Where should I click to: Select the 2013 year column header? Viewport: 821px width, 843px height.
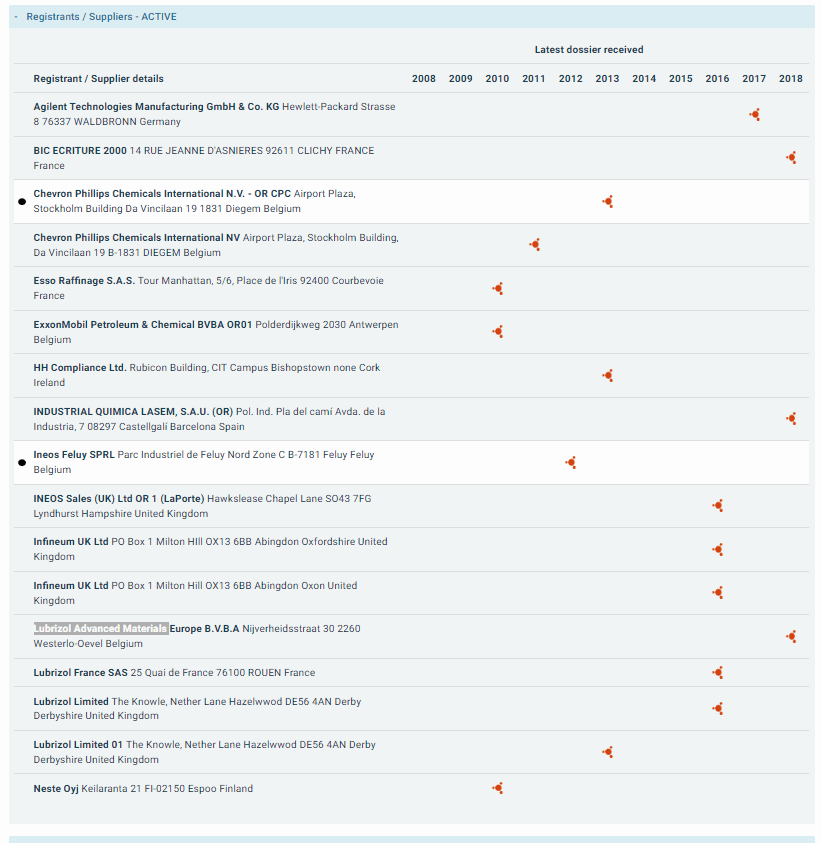(608, 78)
